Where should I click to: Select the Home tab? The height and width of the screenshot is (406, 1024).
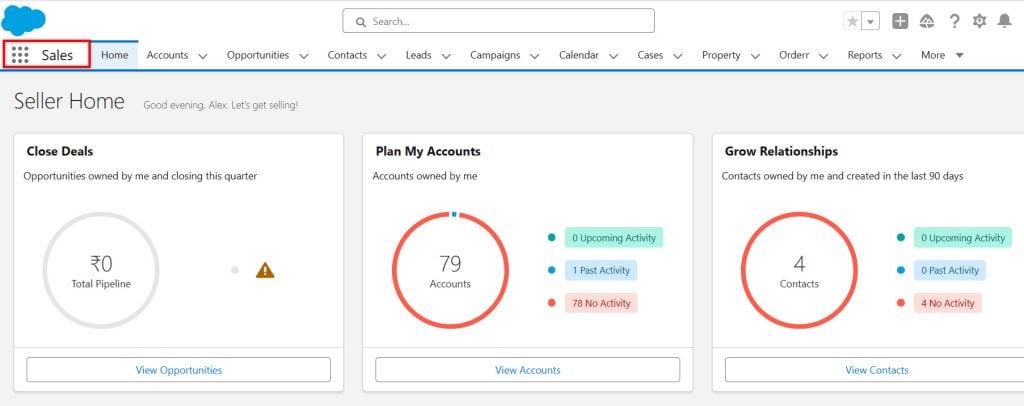pyautogui.click(x=114, y=55)
